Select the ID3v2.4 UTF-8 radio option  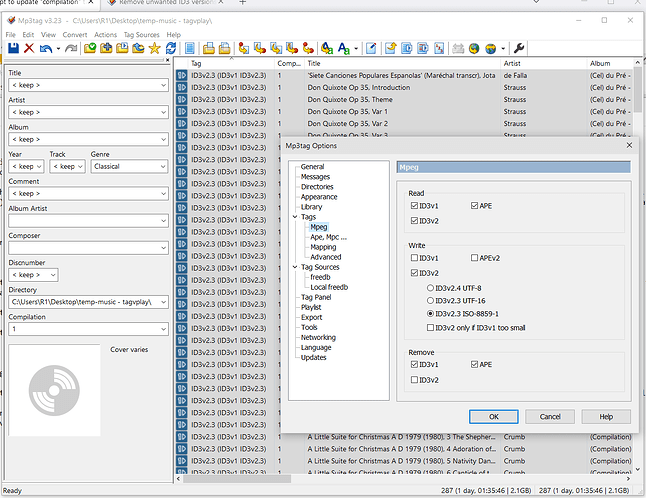click(430, 288)
